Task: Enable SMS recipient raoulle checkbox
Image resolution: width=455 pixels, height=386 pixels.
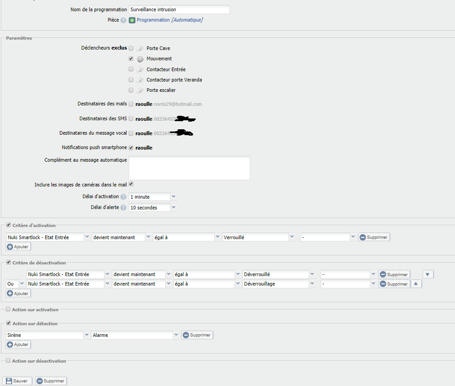Action: click(131, 119)
